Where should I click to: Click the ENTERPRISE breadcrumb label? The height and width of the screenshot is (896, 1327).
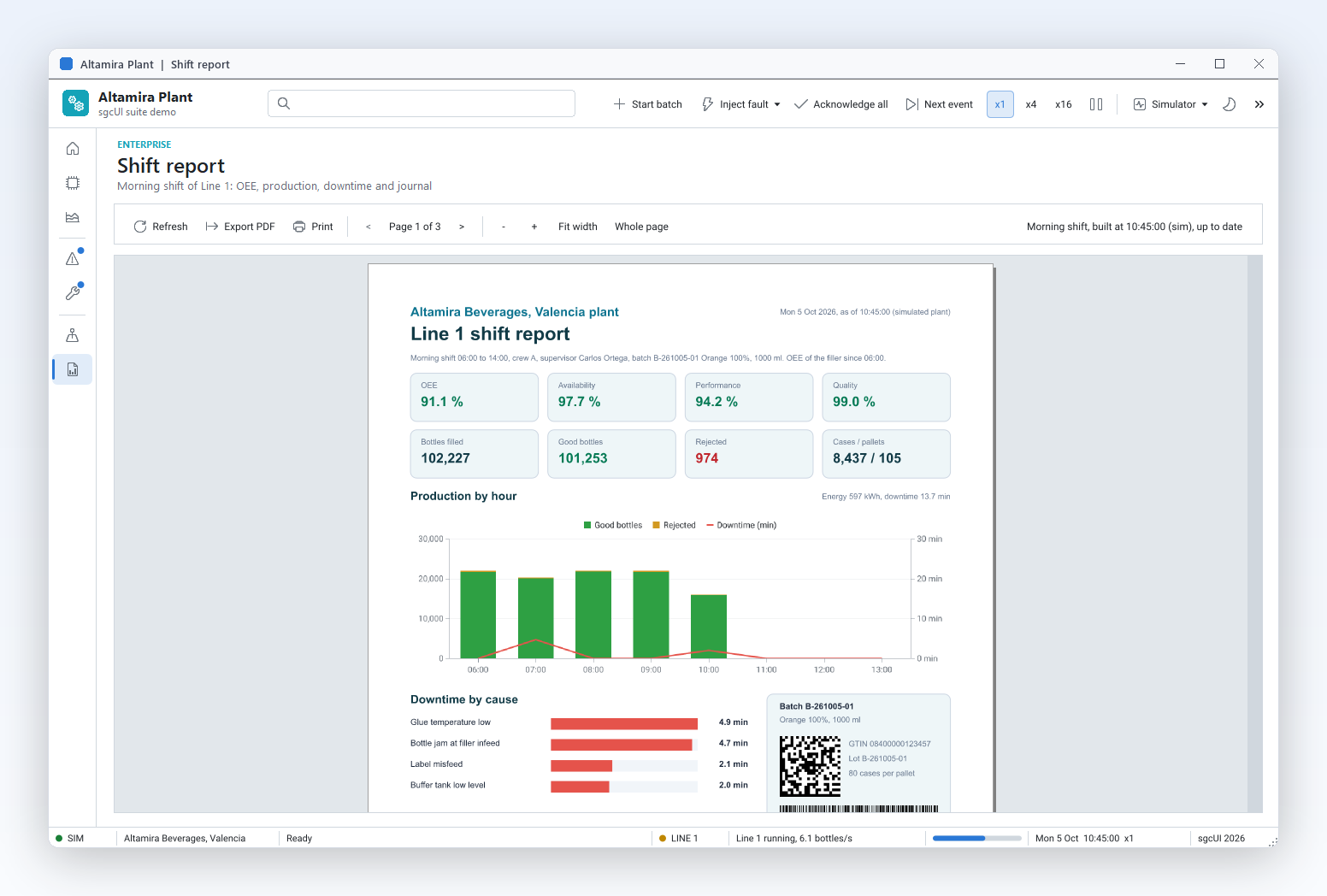point(144,144)
